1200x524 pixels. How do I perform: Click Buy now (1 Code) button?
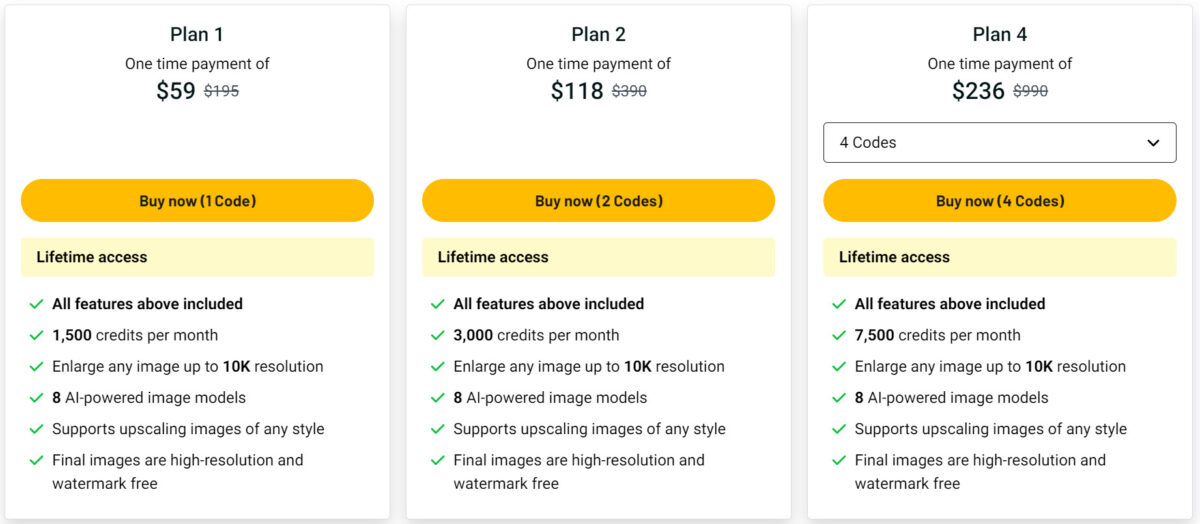click(197, 201)
